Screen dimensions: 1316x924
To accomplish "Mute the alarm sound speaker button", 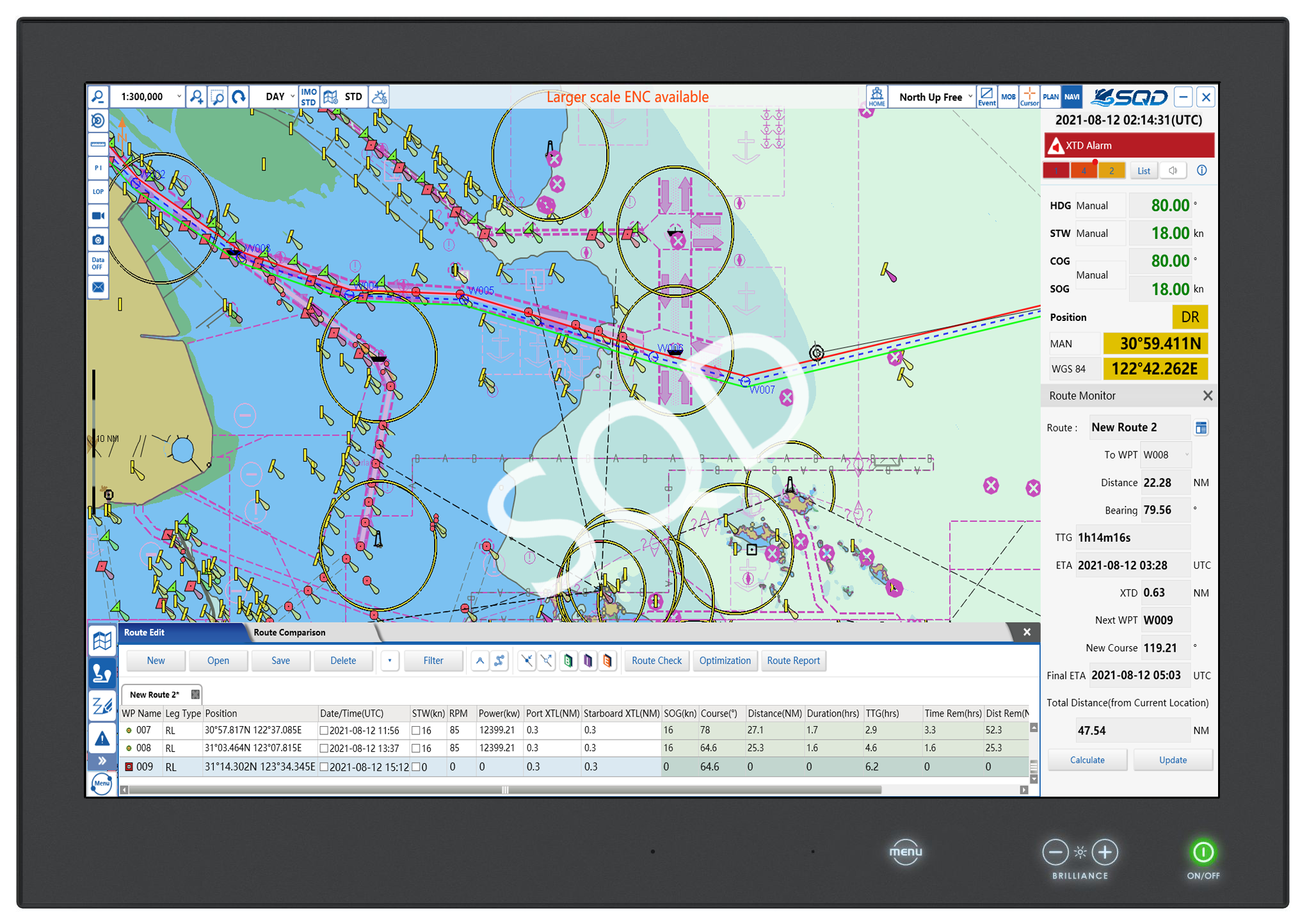I will point(1173,170).
